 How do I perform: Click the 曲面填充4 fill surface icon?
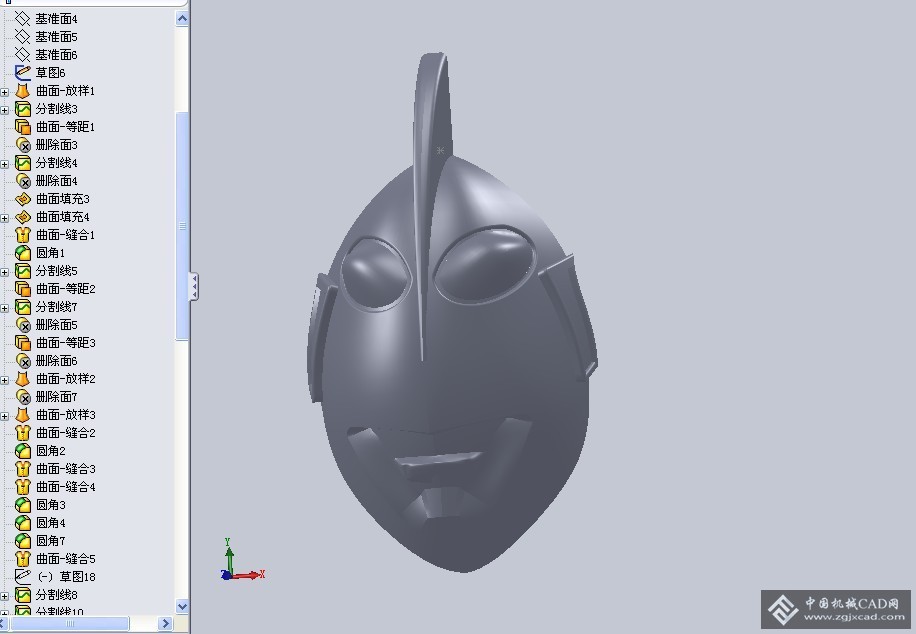pyautogui.click(x=22, y=217)
